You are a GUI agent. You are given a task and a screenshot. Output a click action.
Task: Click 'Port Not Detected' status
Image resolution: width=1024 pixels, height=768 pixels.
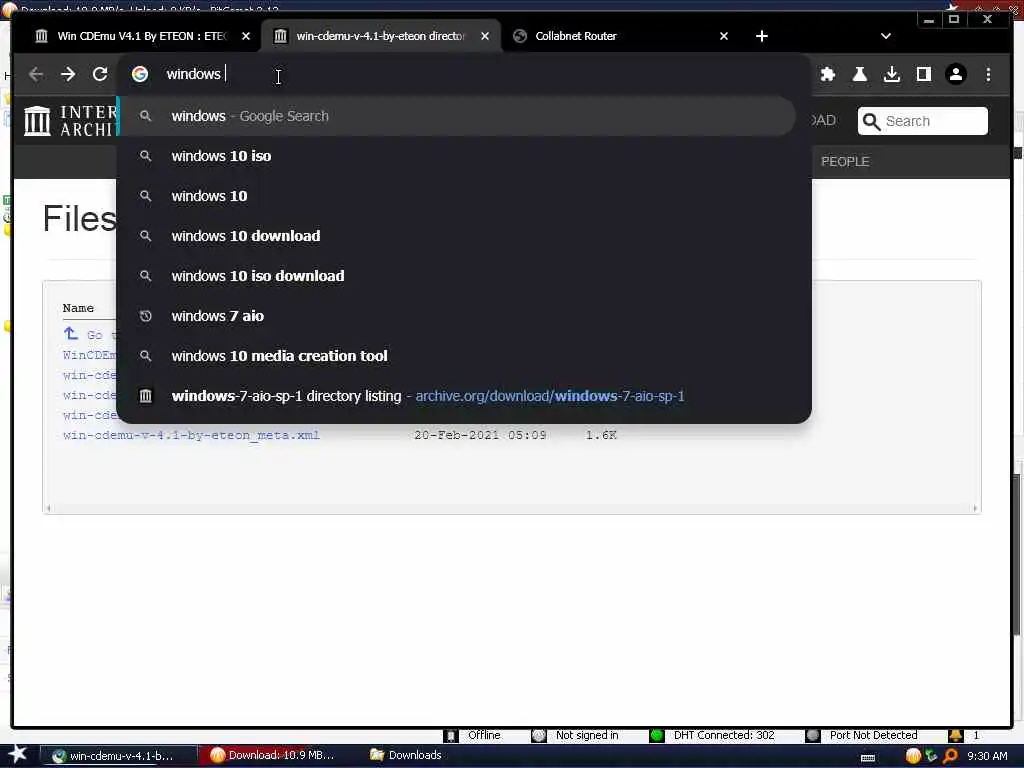click(873, 735)
